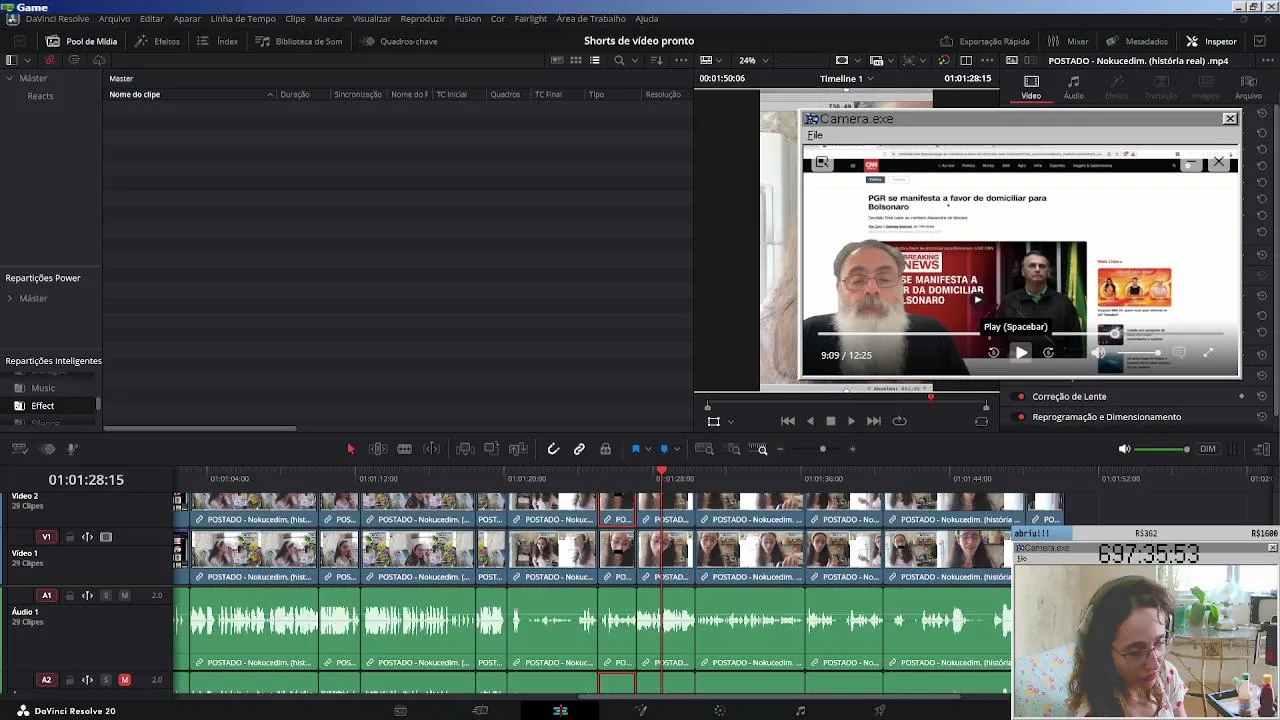This screenshot has width=1280, height=720.
Task: Select the Effect smart bin
Action: click(x=42, y=406)
